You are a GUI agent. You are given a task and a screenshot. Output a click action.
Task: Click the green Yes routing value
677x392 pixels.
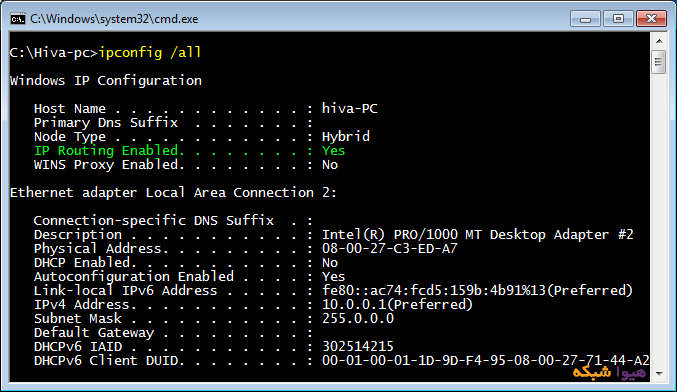pos(333,151)
